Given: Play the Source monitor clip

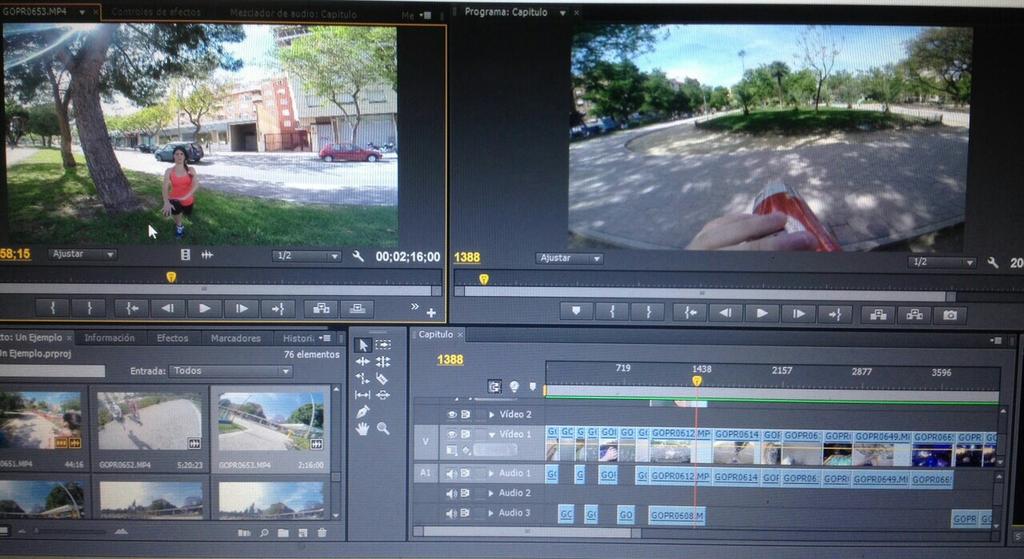Looking at the screenshot, I should [x=204, y=308].
